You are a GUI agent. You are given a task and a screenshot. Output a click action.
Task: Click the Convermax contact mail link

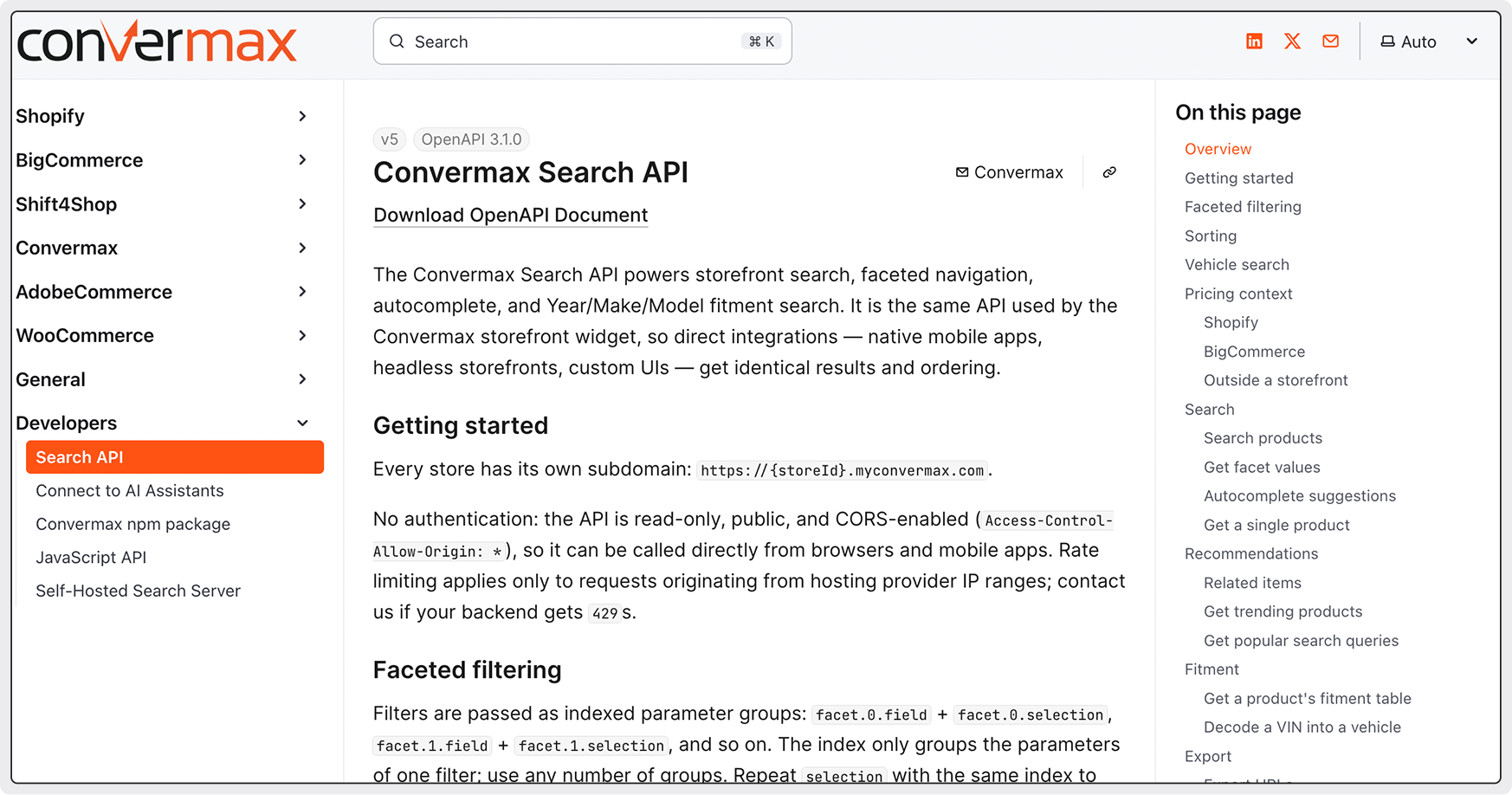(1009, 172)
